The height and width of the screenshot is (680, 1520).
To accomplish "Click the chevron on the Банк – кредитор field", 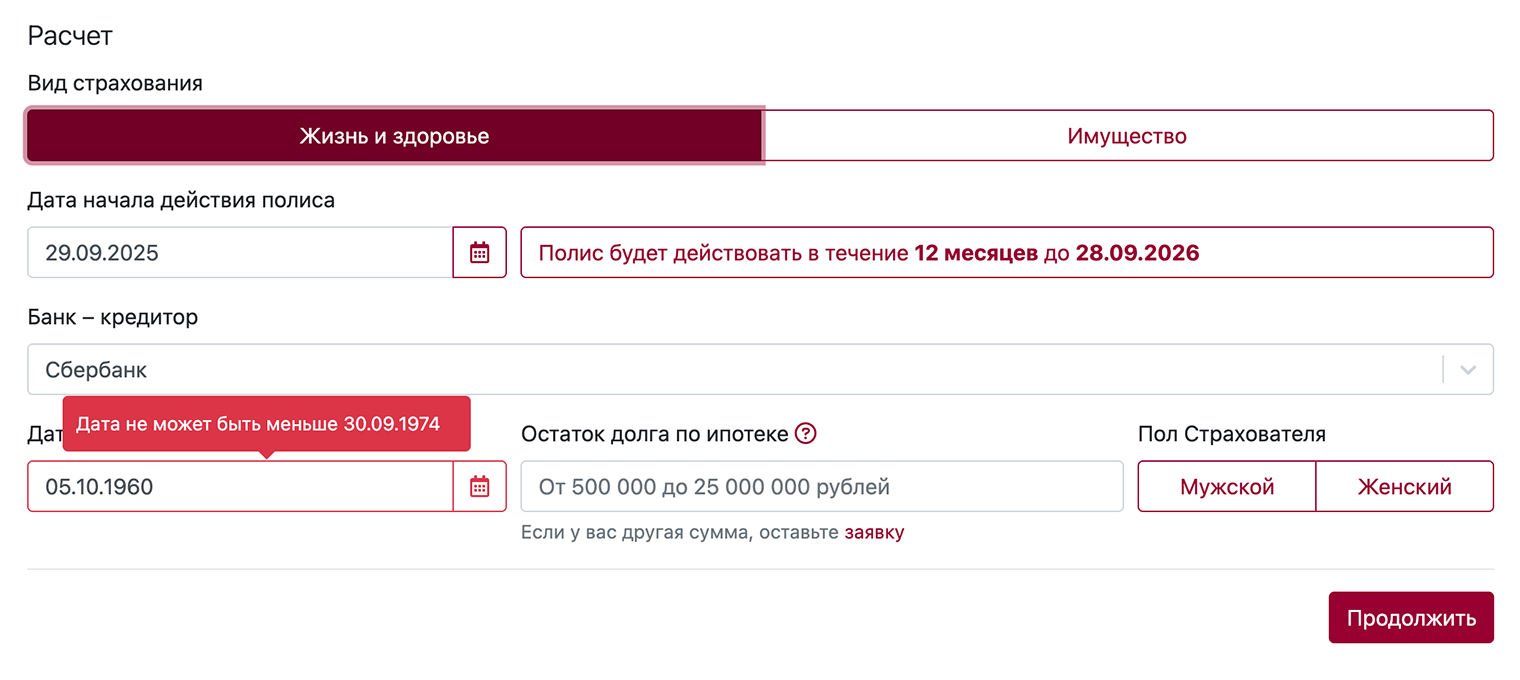I will click(x=1467, y=369).
